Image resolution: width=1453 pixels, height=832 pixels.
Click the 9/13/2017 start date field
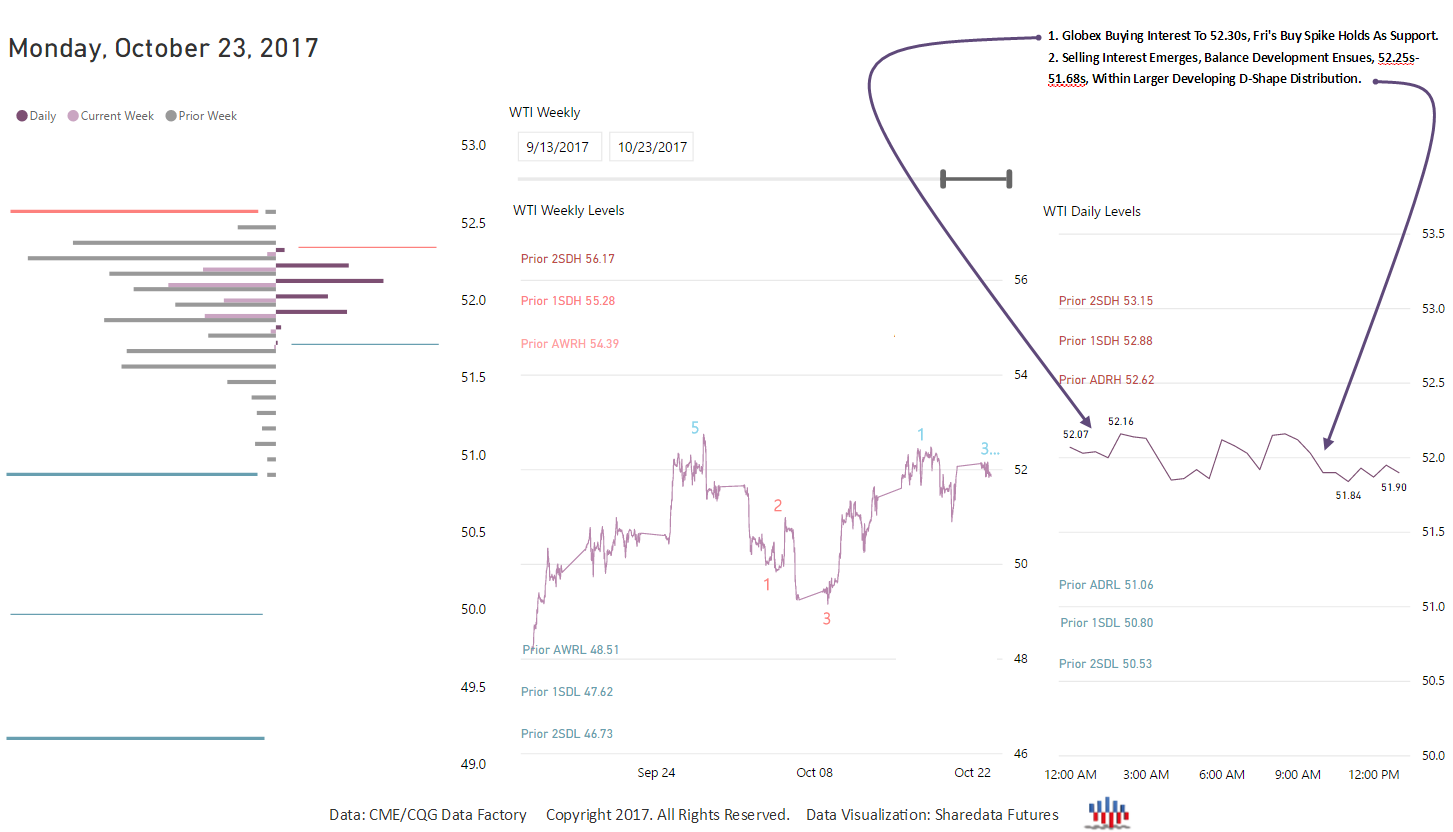point(560,147)
